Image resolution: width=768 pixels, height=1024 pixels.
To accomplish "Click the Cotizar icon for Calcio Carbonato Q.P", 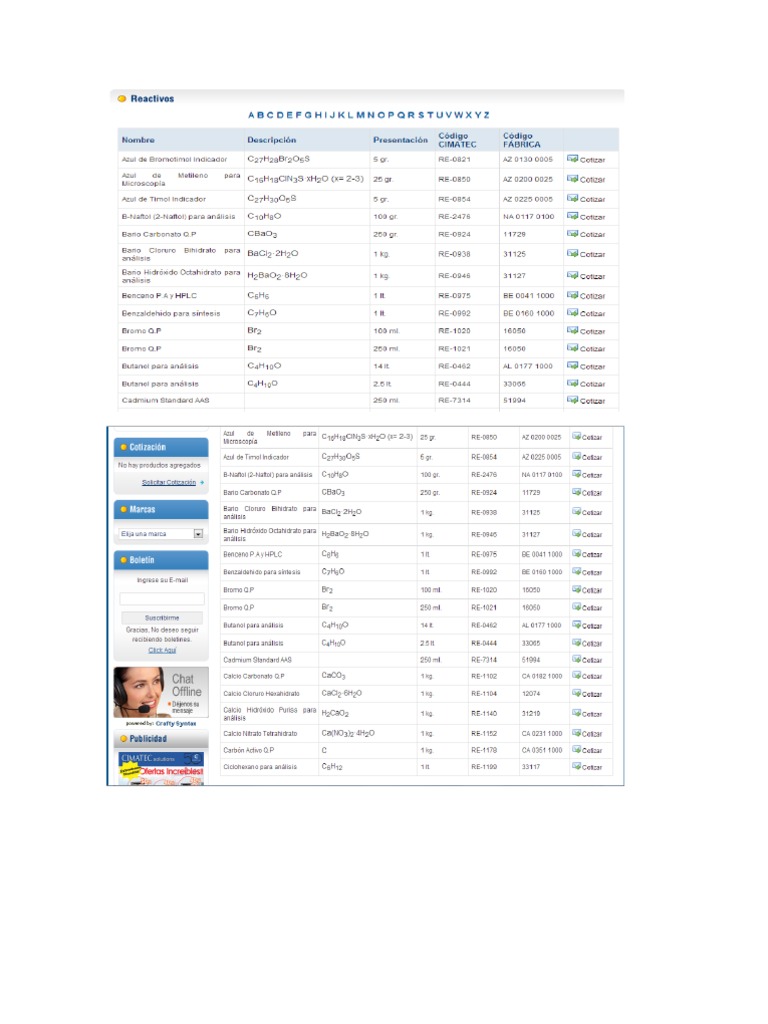I will click(x=577, y=675).
